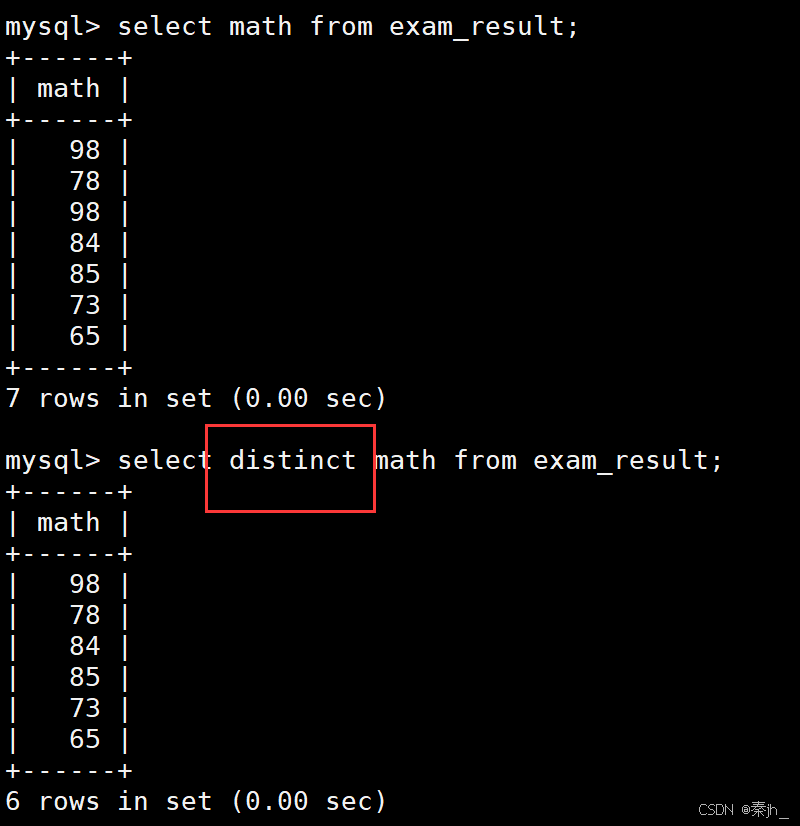Click the 78 value in the first table

click(x=85, y=181)
